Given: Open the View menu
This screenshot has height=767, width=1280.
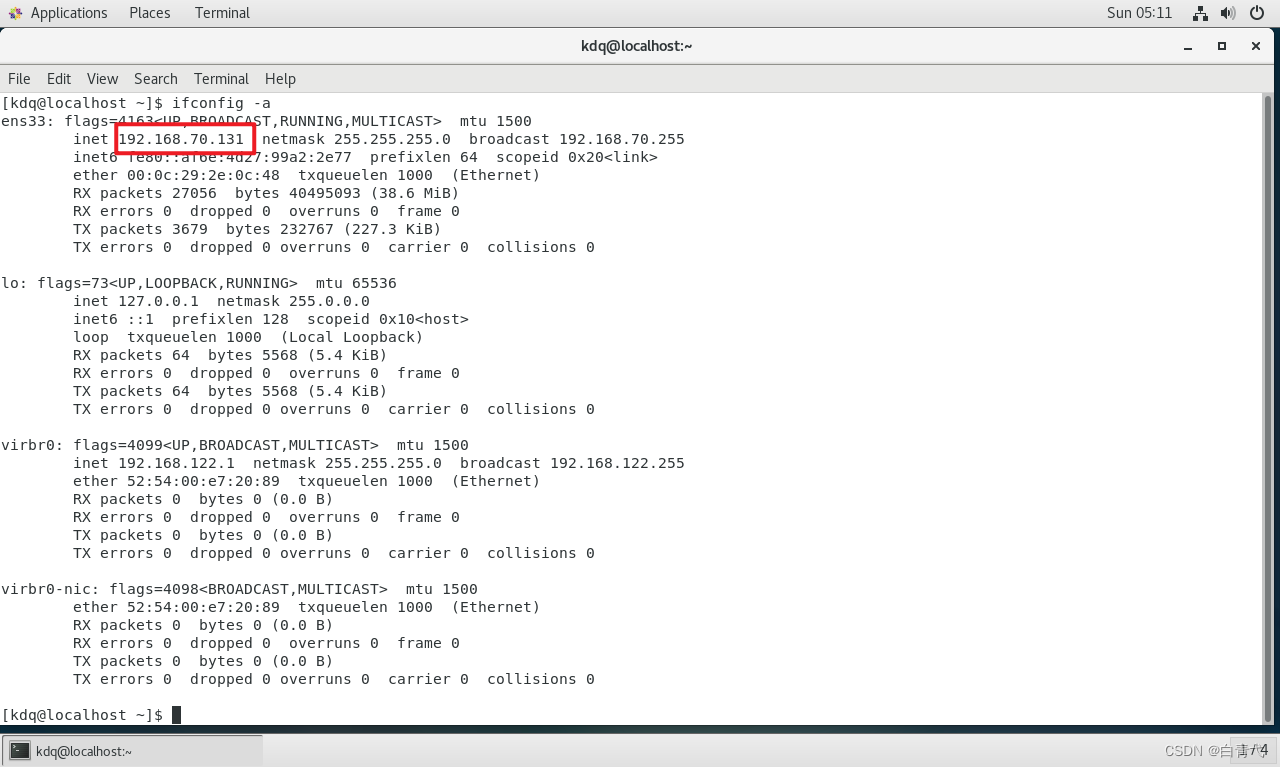Looking at the screenshot, I should click(102, 79).
